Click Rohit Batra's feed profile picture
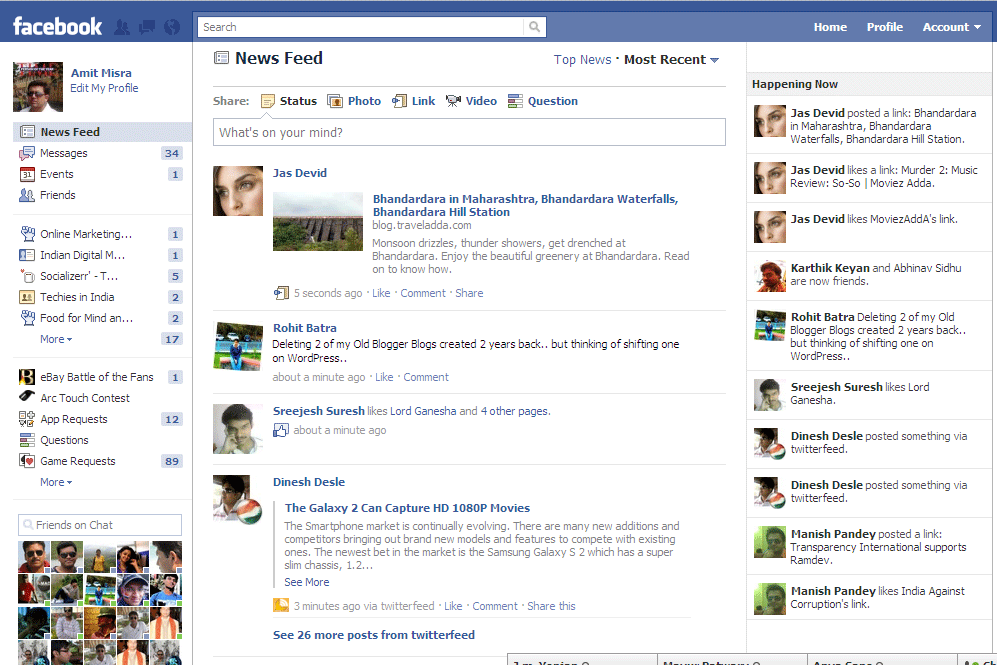This screenshot has width=997, height=665. point(238,346)
